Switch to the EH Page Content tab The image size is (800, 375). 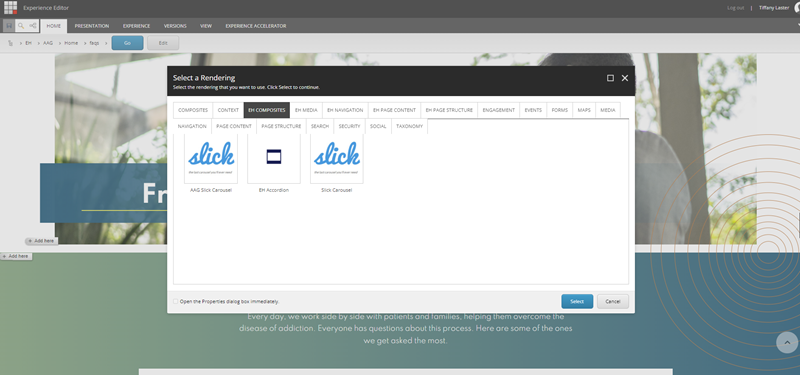[x=394, y=110]
